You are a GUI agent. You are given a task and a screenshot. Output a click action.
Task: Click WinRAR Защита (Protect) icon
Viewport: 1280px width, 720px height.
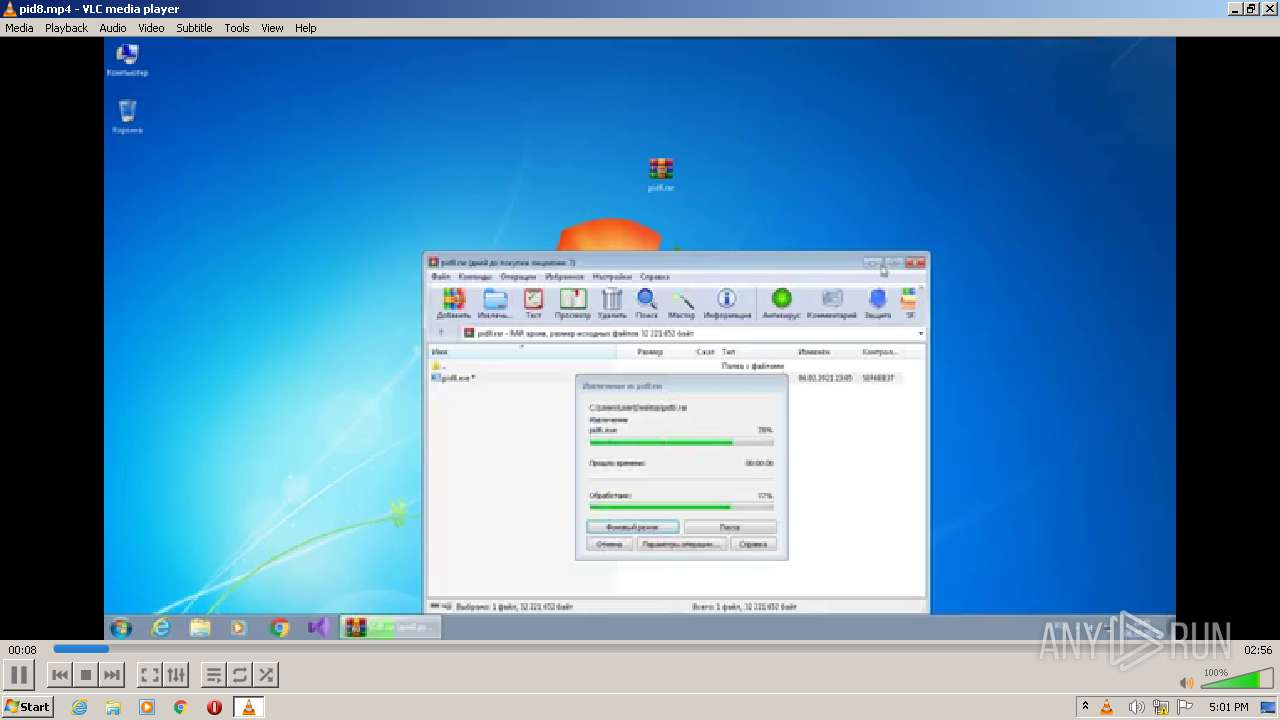[x=878, y=303]
